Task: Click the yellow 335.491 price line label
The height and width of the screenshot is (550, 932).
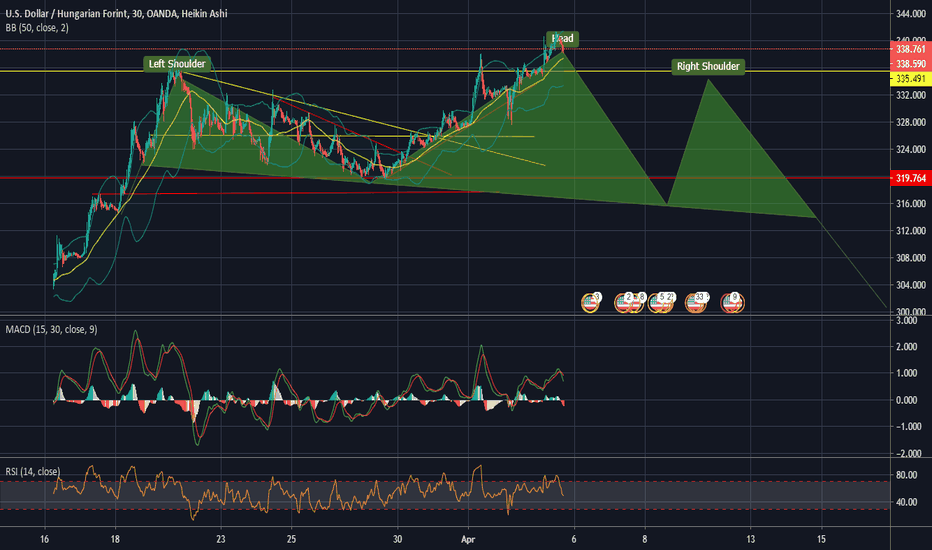Action: click(911, 78)
